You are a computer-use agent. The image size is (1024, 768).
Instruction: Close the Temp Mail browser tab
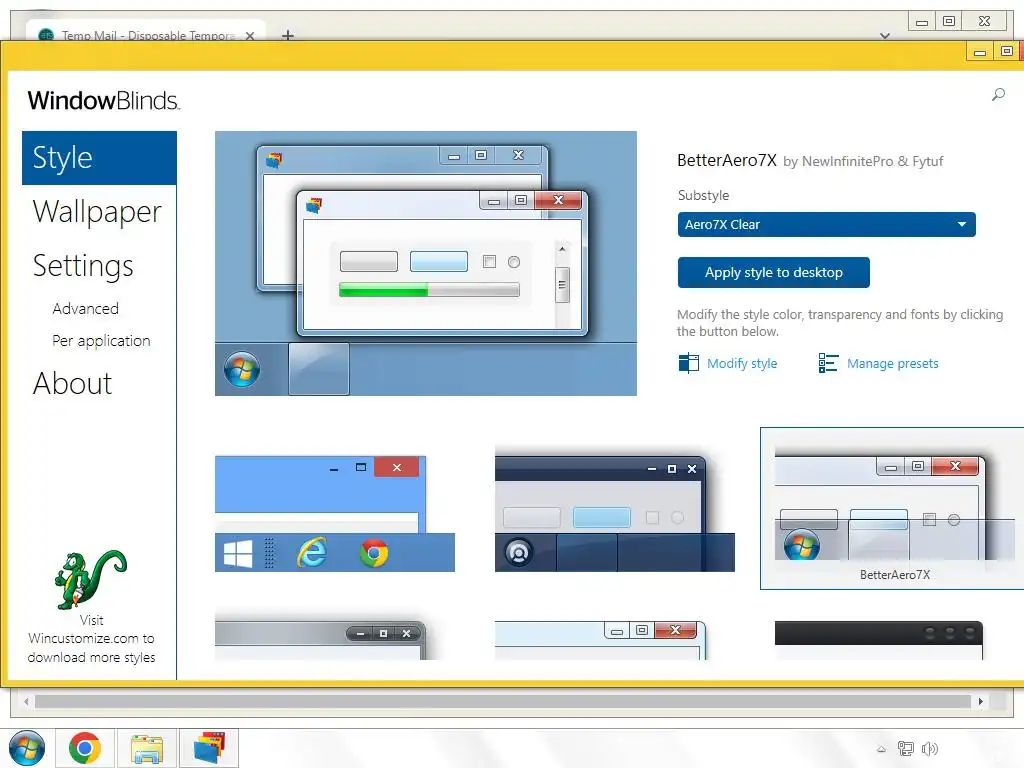pos(249,36)
